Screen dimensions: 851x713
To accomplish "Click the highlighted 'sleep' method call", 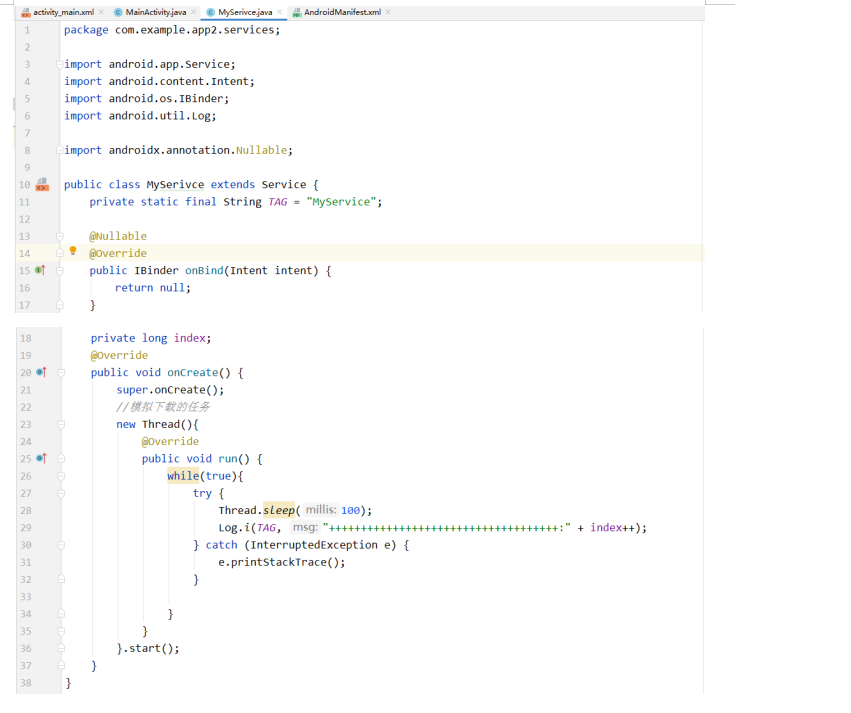I will pyautogui.click(x=278, y=510).
